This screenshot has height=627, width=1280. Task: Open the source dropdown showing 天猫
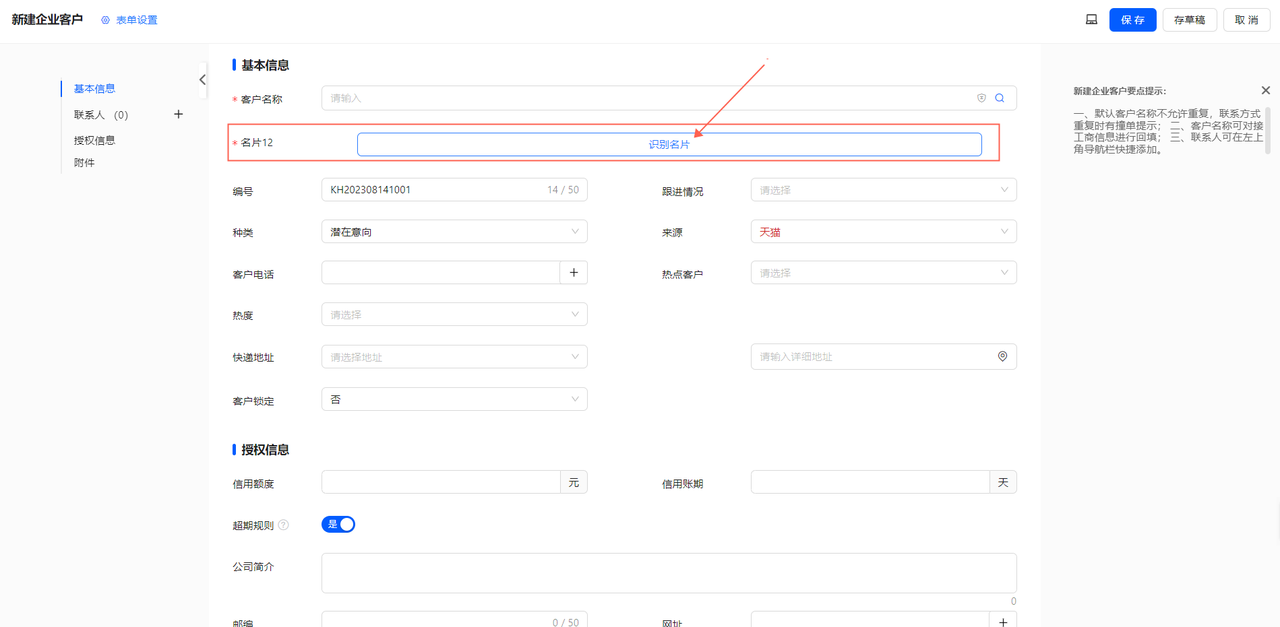click(x=883, y=231)
